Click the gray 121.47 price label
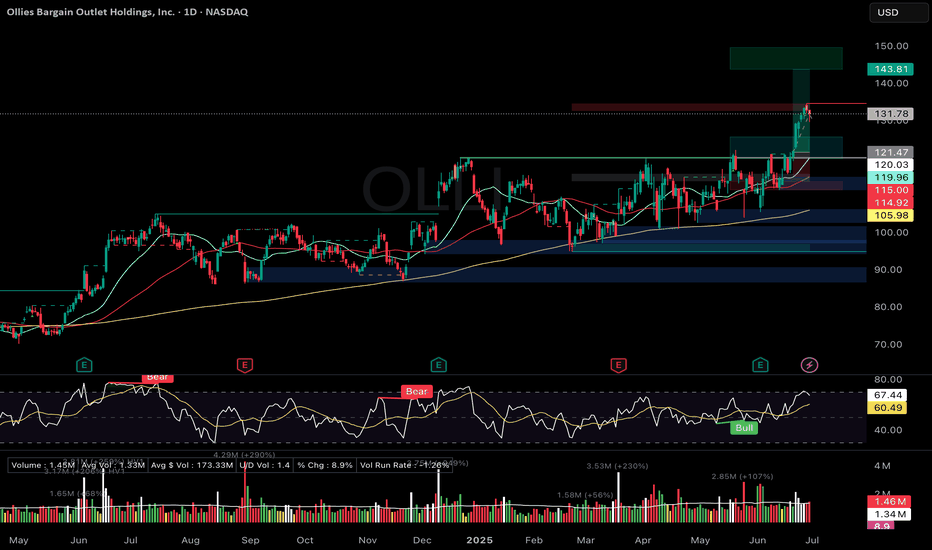Image resolution: width=932 pixels, height=550 pixels. pyautogui.click(x=890, y=152)
